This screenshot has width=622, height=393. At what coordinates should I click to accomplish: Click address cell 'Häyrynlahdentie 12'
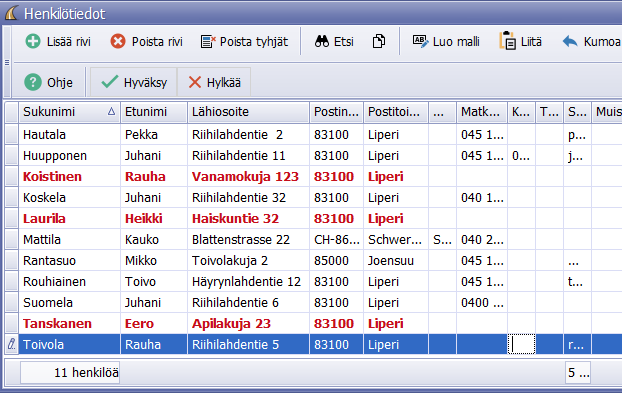(x=248, y=282)
